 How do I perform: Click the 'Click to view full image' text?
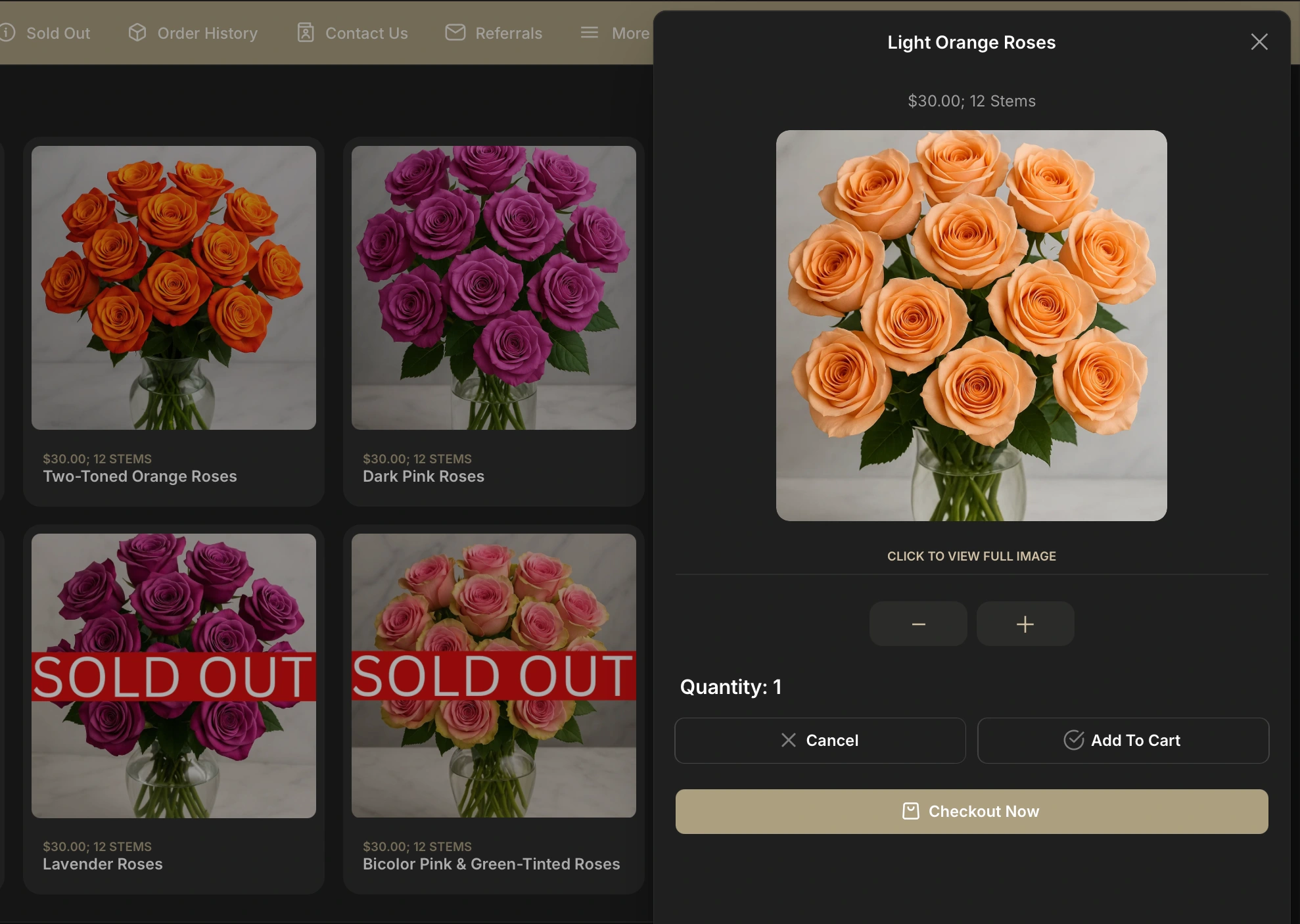pos(971,556)
